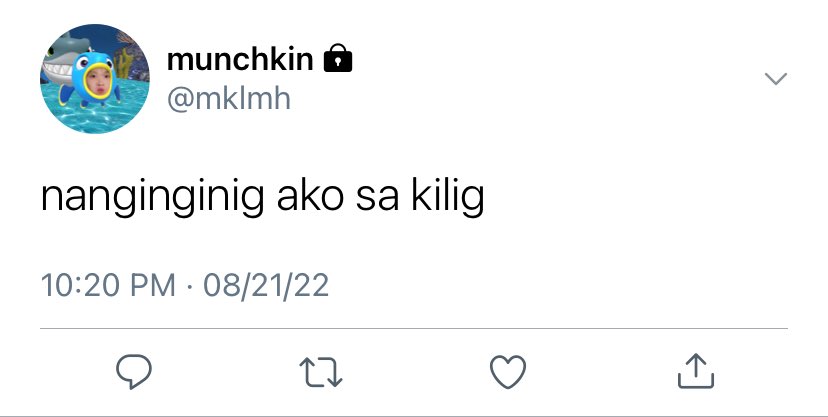Click the blue fish costume face in avatar
The image size is (828, 417).
(x=95, y=80)
